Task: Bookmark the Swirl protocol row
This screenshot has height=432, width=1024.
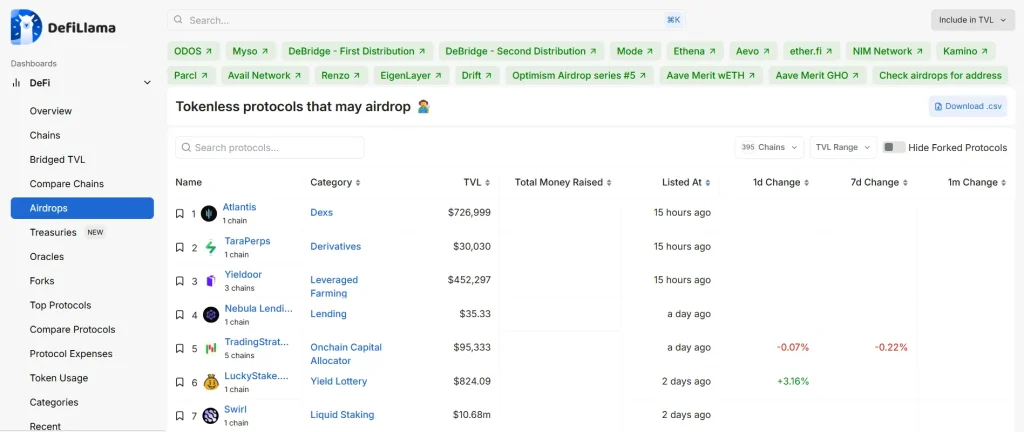Action: coord(180,416)
